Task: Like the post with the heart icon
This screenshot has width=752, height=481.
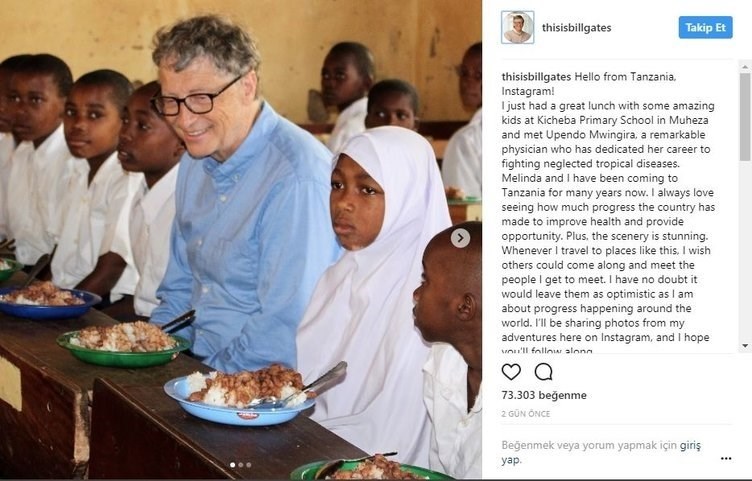Action: point(511,372)
